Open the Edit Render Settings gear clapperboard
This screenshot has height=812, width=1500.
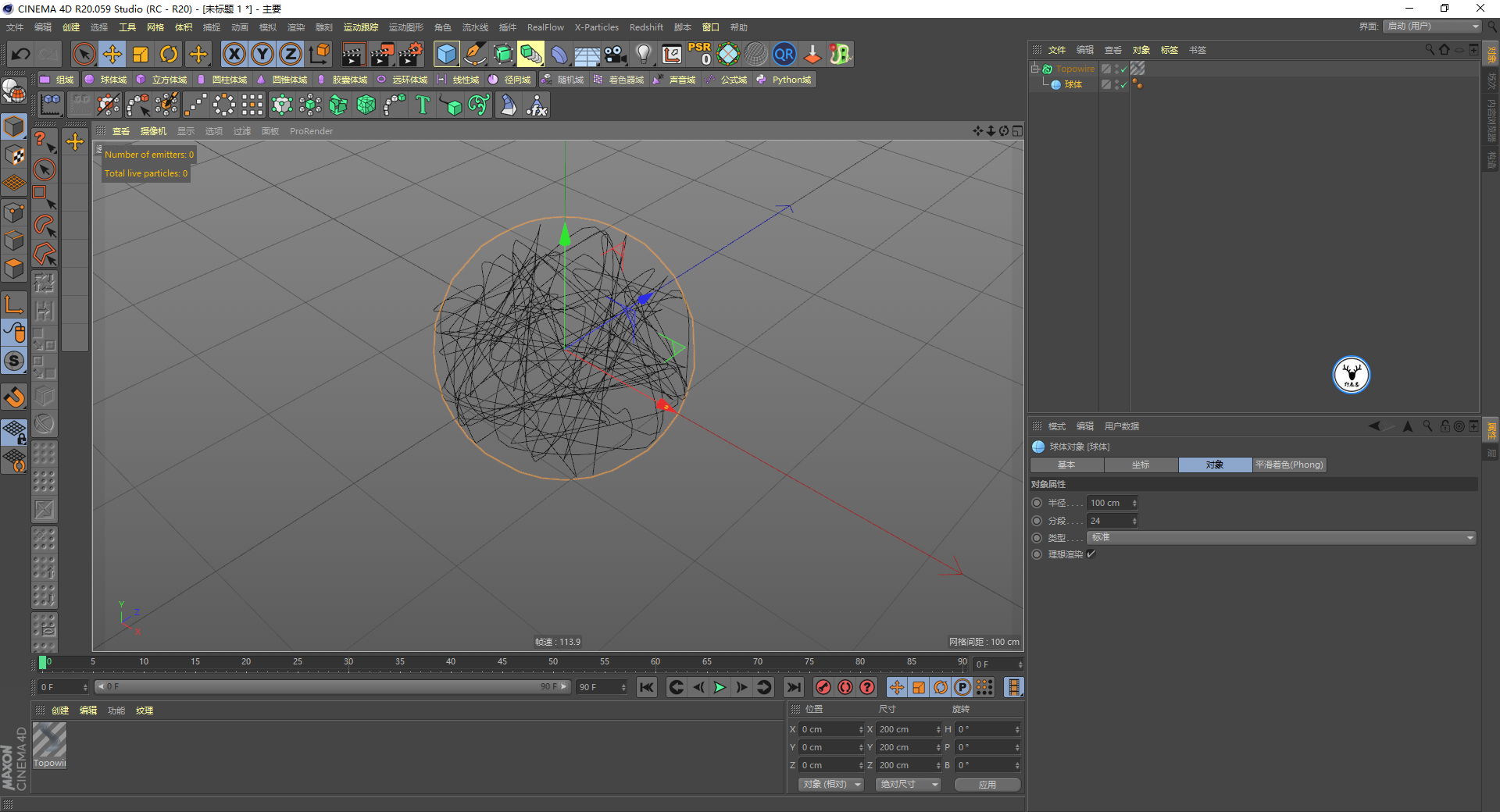click(411, 54)
